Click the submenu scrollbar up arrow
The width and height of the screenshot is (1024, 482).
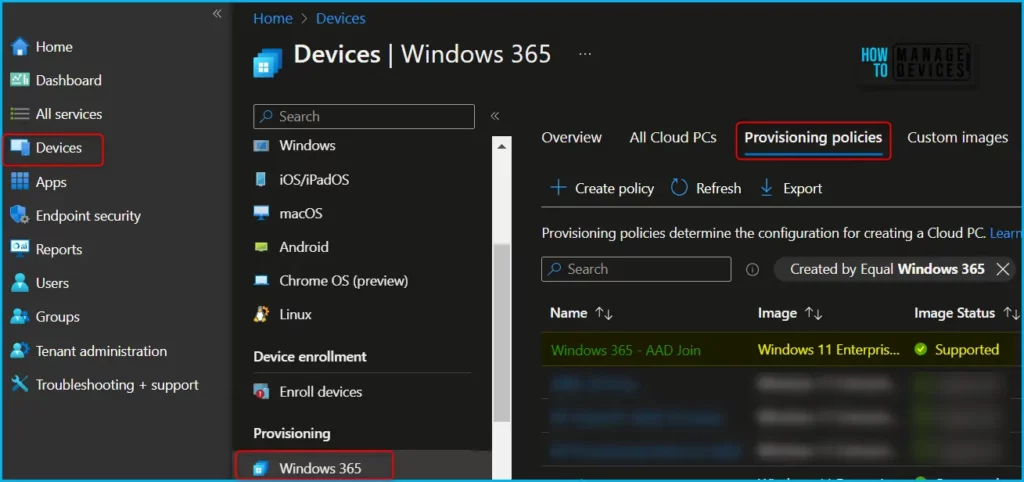pos(501,147)
